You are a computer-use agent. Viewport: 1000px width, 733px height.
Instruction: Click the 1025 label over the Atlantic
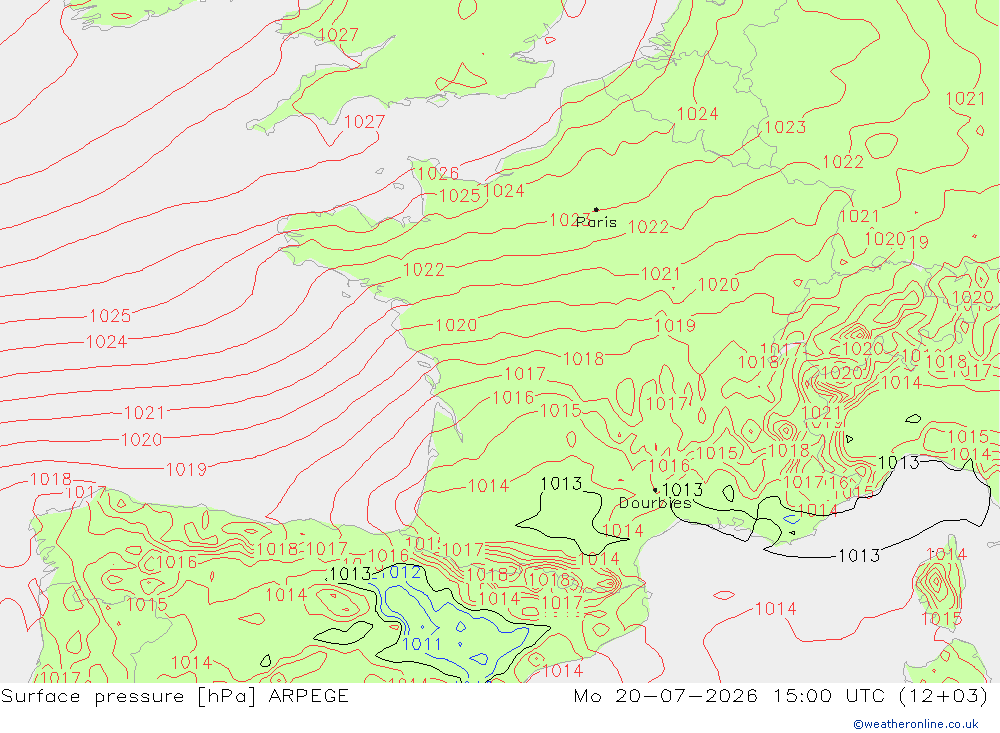(x=110, y=316)
